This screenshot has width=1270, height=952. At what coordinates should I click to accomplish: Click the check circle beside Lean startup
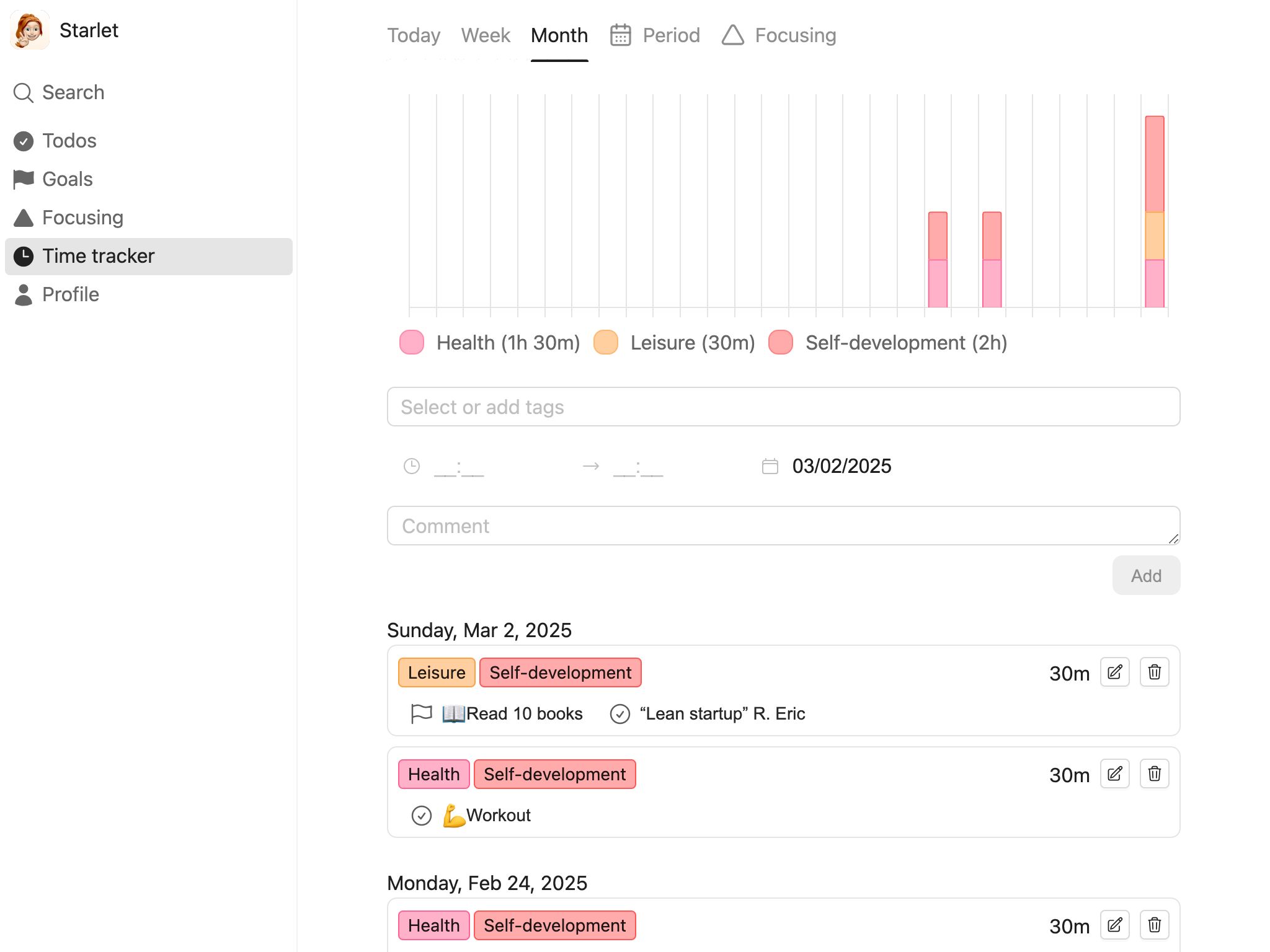click(x=619, y=714)
